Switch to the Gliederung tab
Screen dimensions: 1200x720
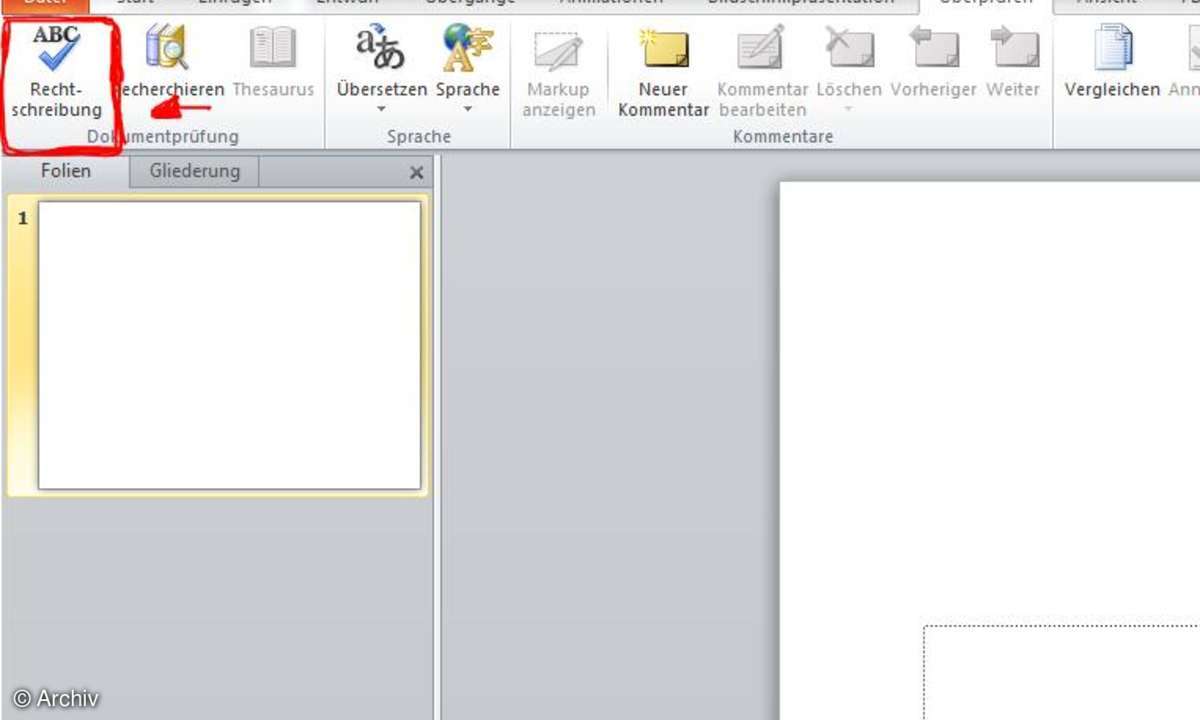coord(195,171)
